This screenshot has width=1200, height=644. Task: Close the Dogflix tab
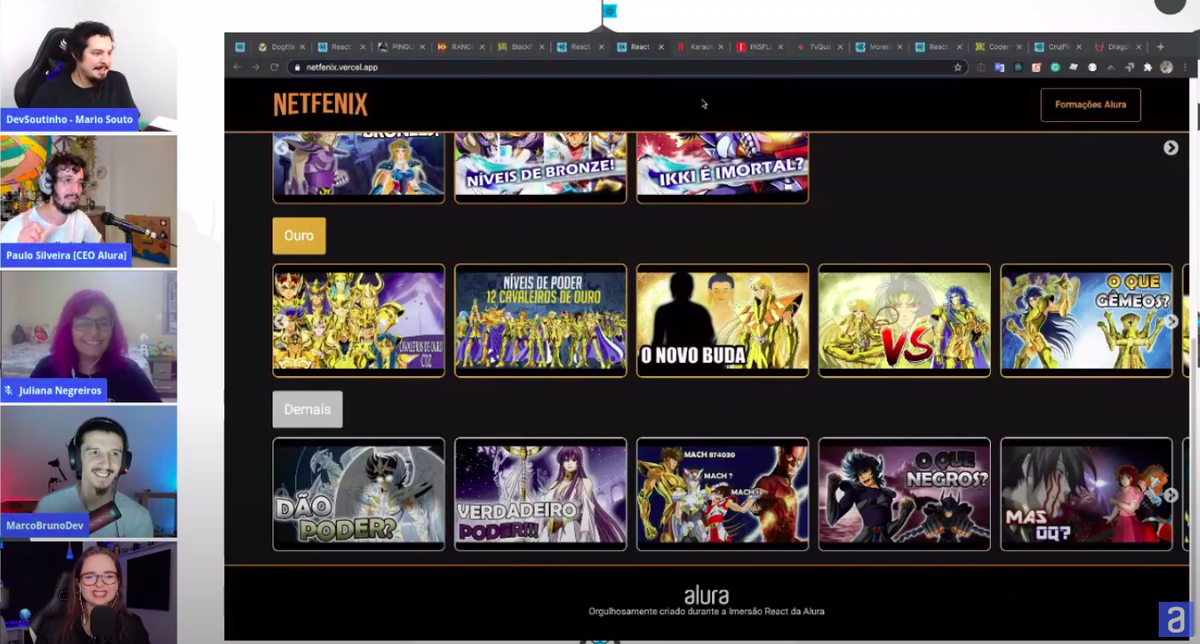(x=303, y=47)
